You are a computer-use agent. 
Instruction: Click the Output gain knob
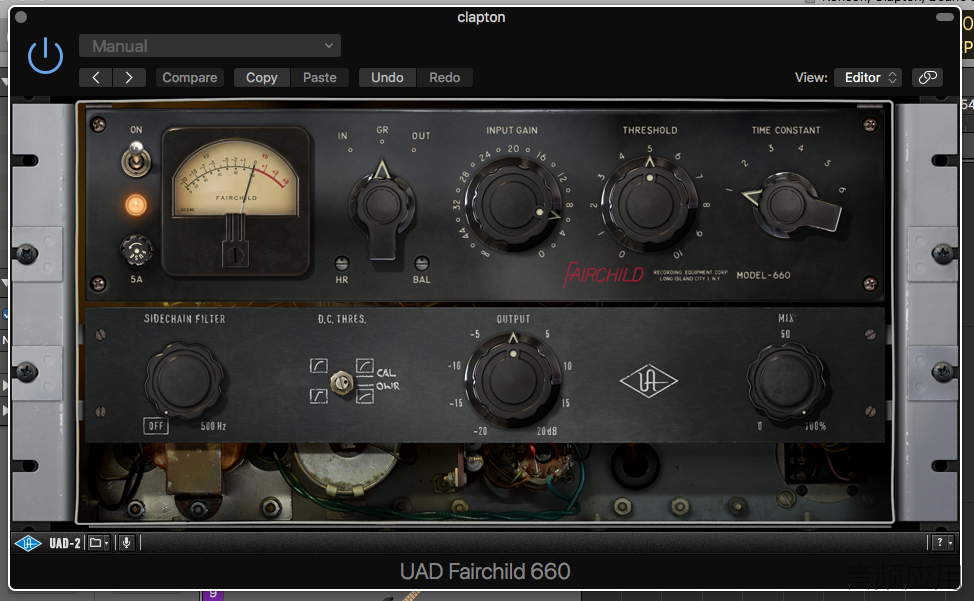pos(513,379)
